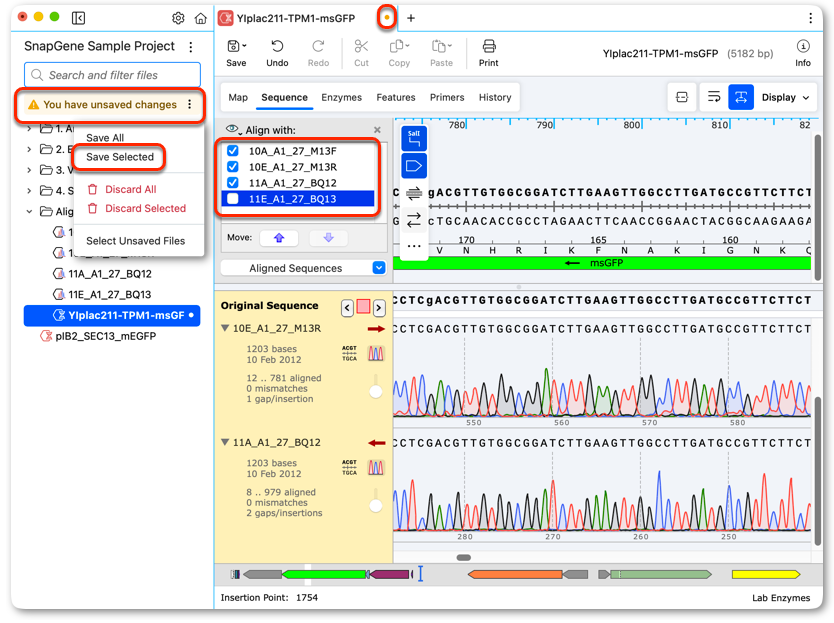Click the red mismatch color square
Screen dimensions: 834x623
pyautogui.click(x=363, y=306)
